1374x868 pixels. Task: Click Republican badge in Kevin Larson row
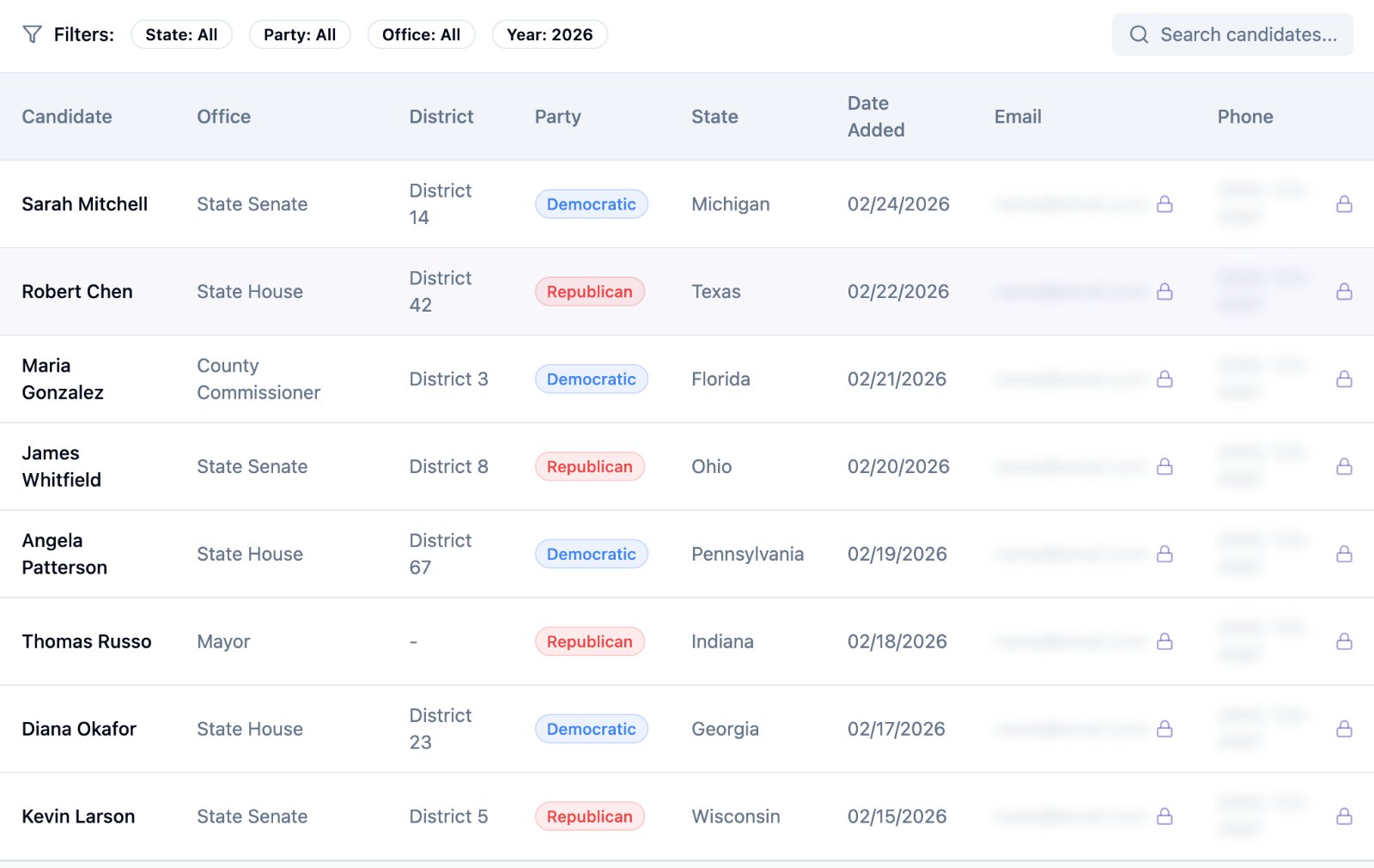(590, 816)
